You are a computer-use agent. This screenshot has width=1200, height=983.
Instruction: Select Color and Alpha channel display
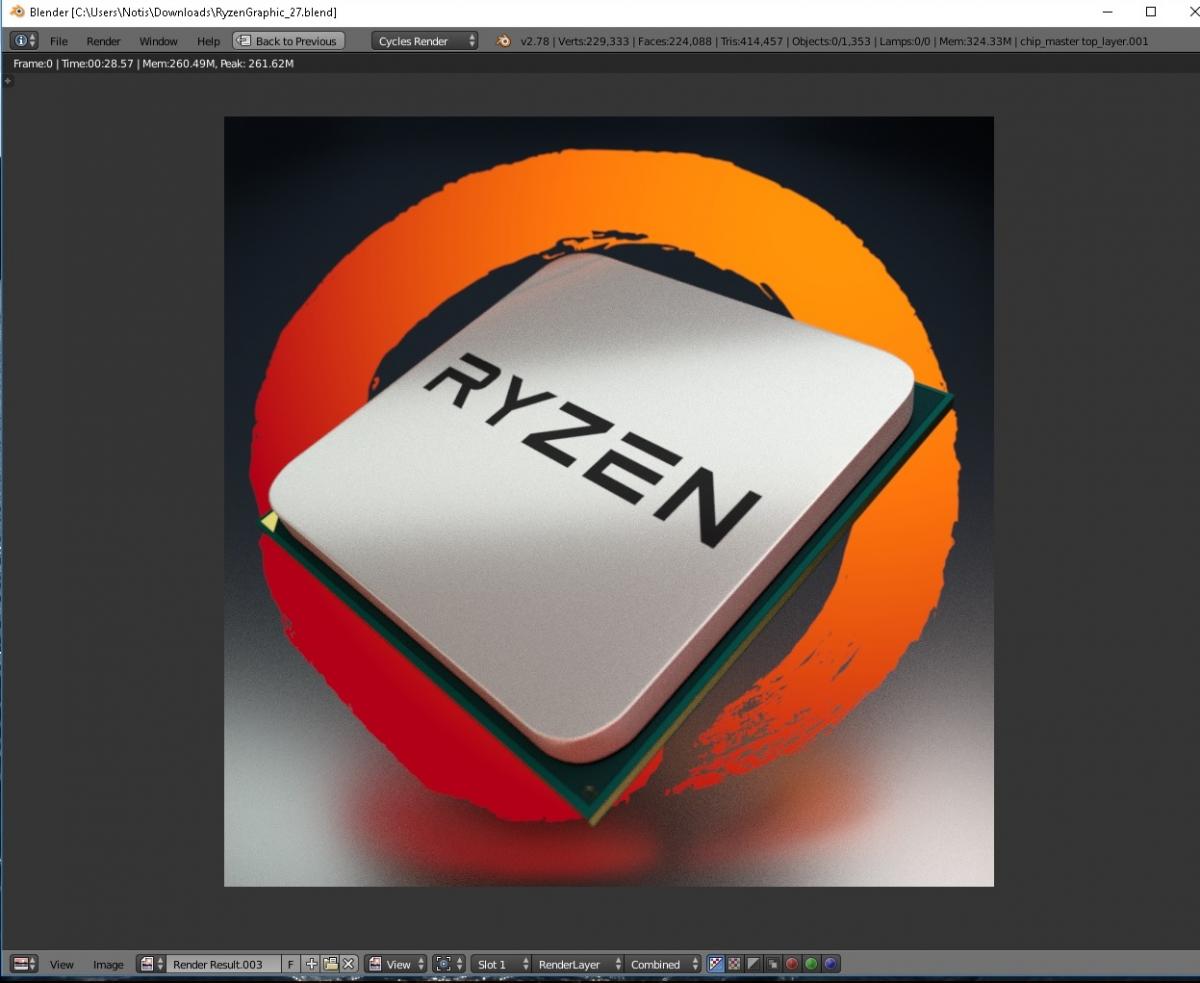(716, 964)
